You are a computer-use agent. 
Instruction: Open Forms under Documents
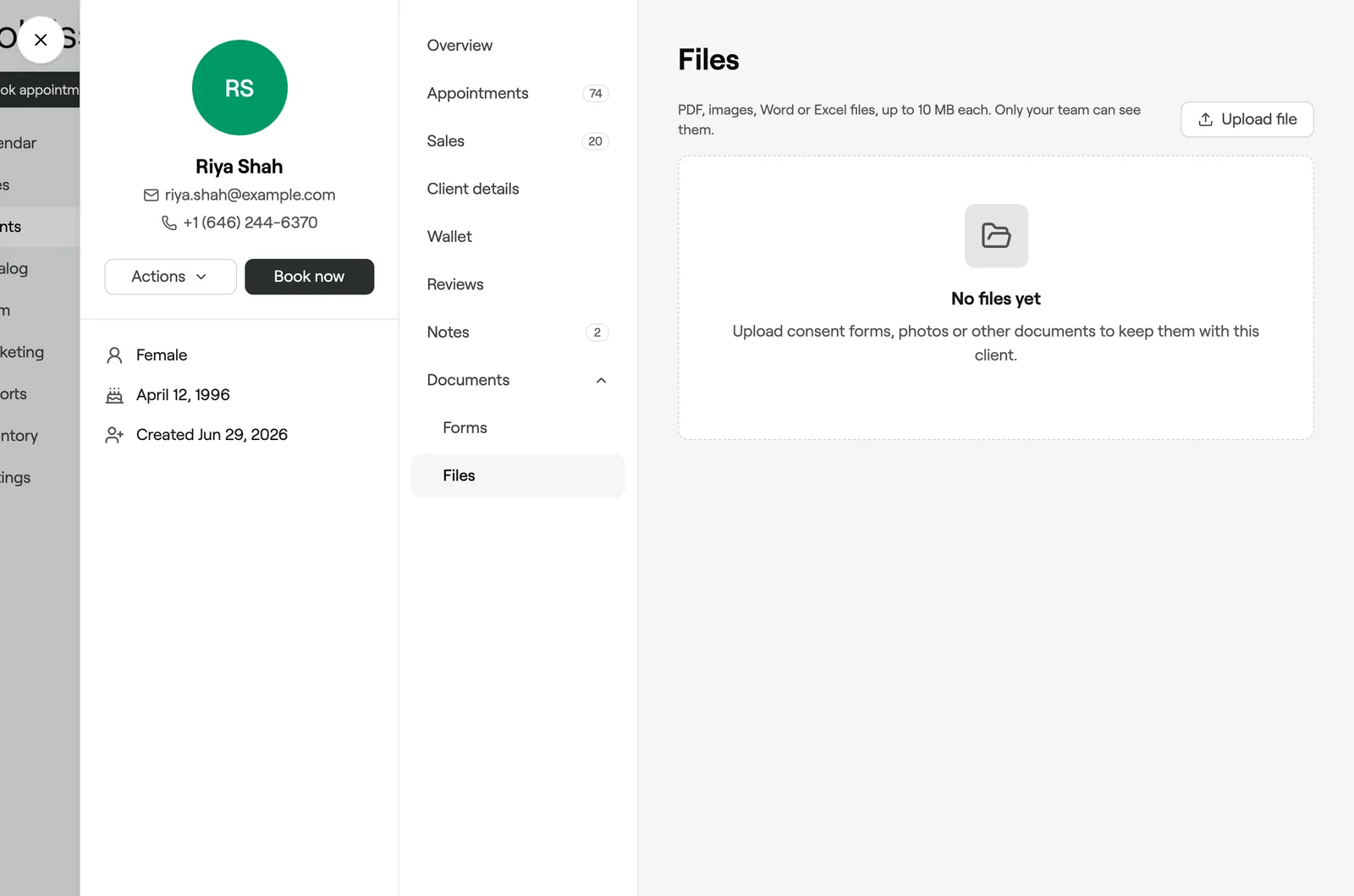(518, 428)
